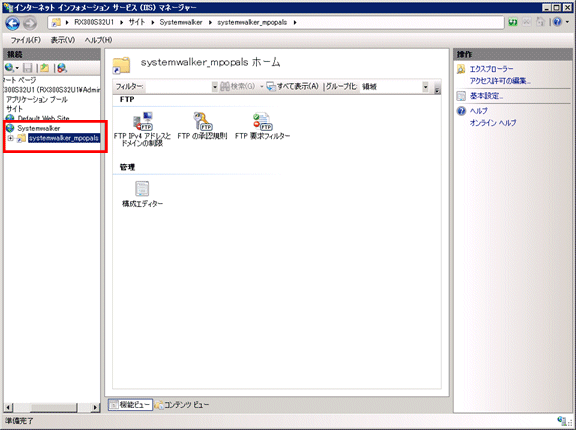Open the 表示(V) menu

[x=63, y=40]
